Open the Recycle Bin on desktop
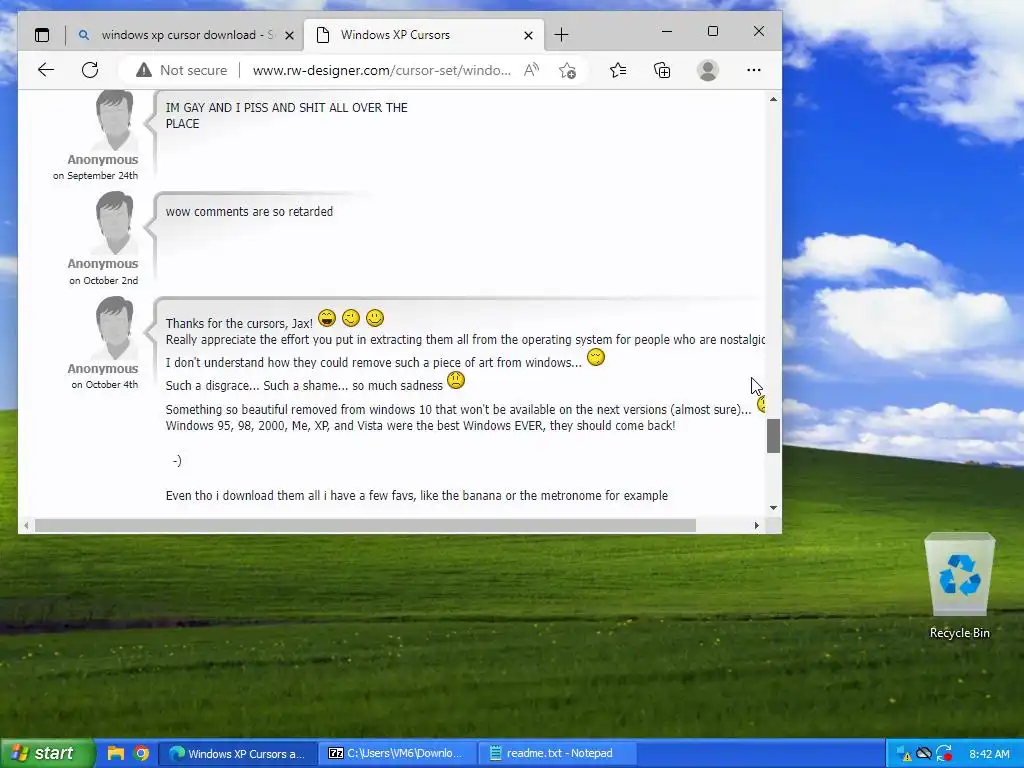Screen dimensions: 1024x768 pos(959,586)
